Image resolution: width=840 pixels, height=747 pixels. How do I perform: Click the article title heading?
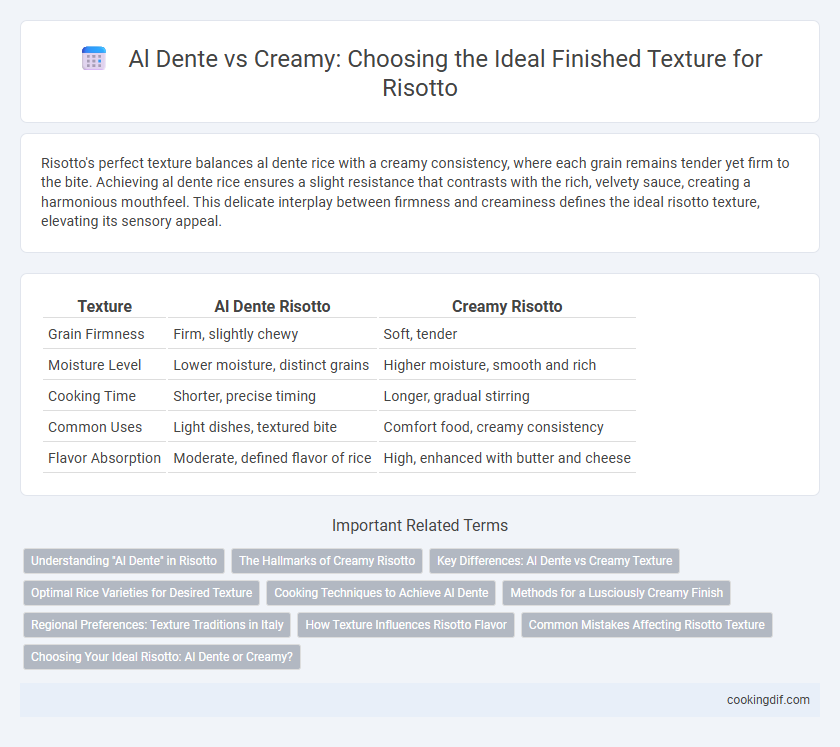pyautogui.click(x=445, y=73)
